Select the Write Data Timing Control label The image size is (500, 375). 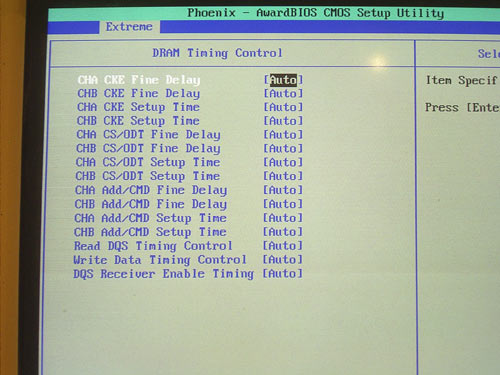point(160,260)
